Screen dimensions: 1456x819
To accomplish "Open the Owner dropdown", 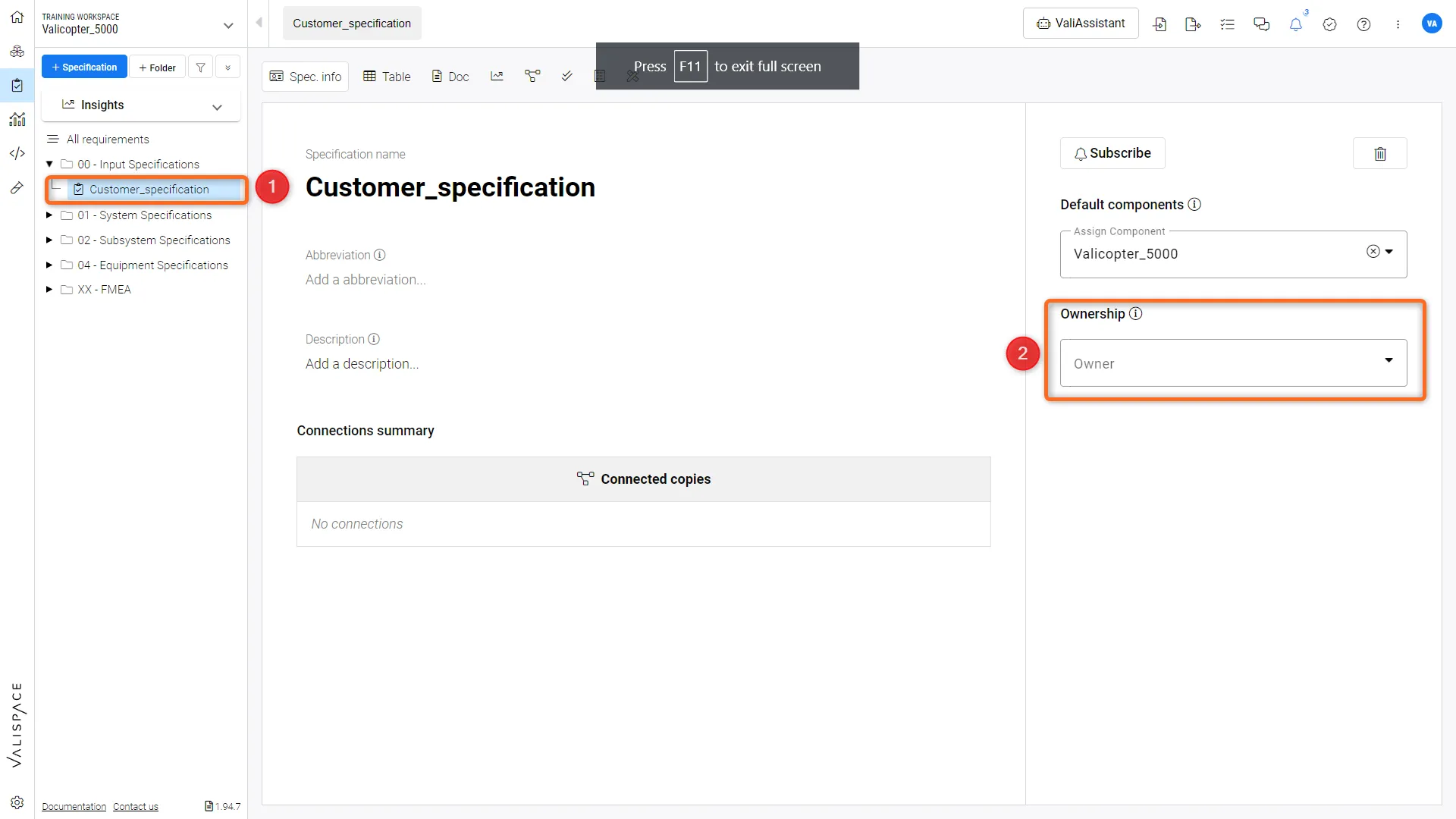I will 1233,363.
